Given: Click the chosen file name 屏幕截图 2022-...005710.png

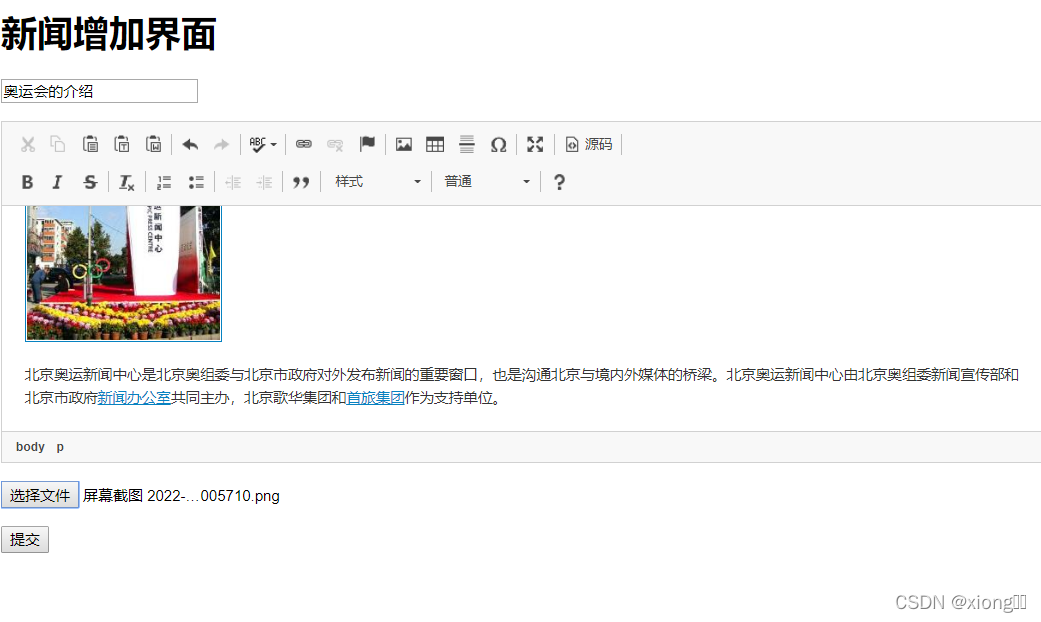Looking at the screenshot, I should (181, 496).
